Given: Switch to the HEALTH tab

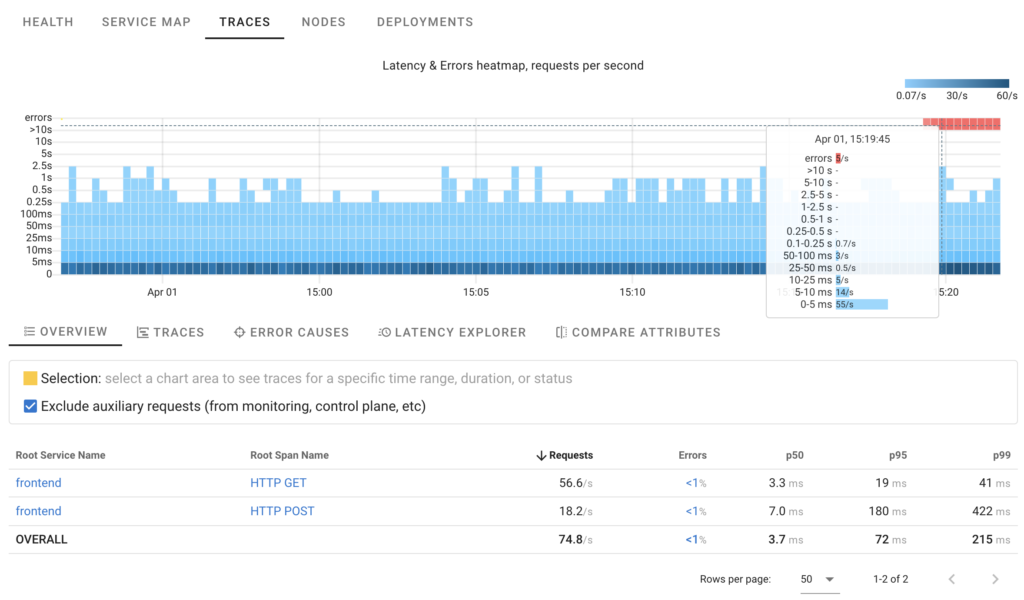Looking at the screenshot, I should point(47,21).
